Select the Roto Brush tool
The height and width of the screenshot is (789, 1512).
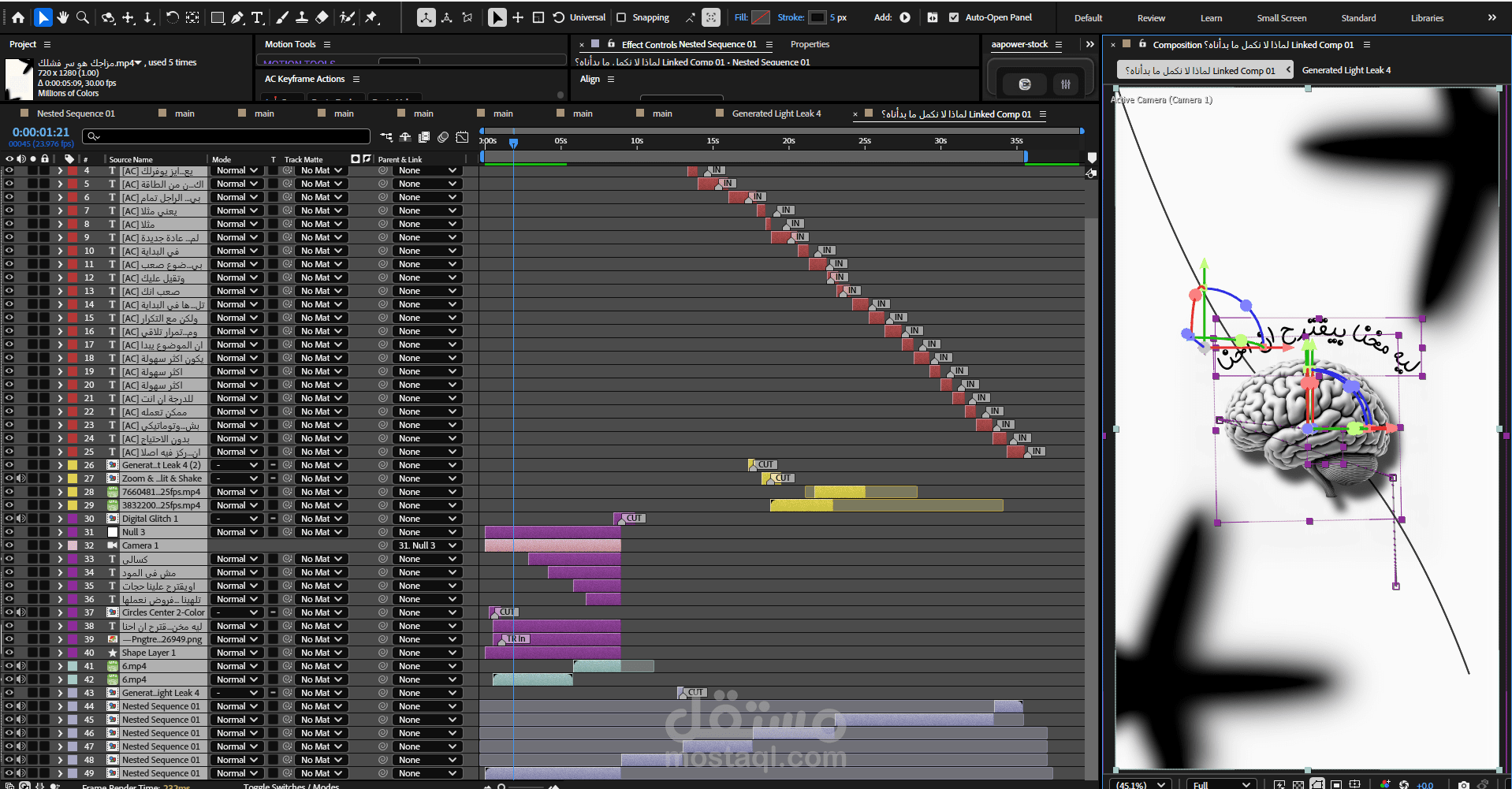point(347,17)
